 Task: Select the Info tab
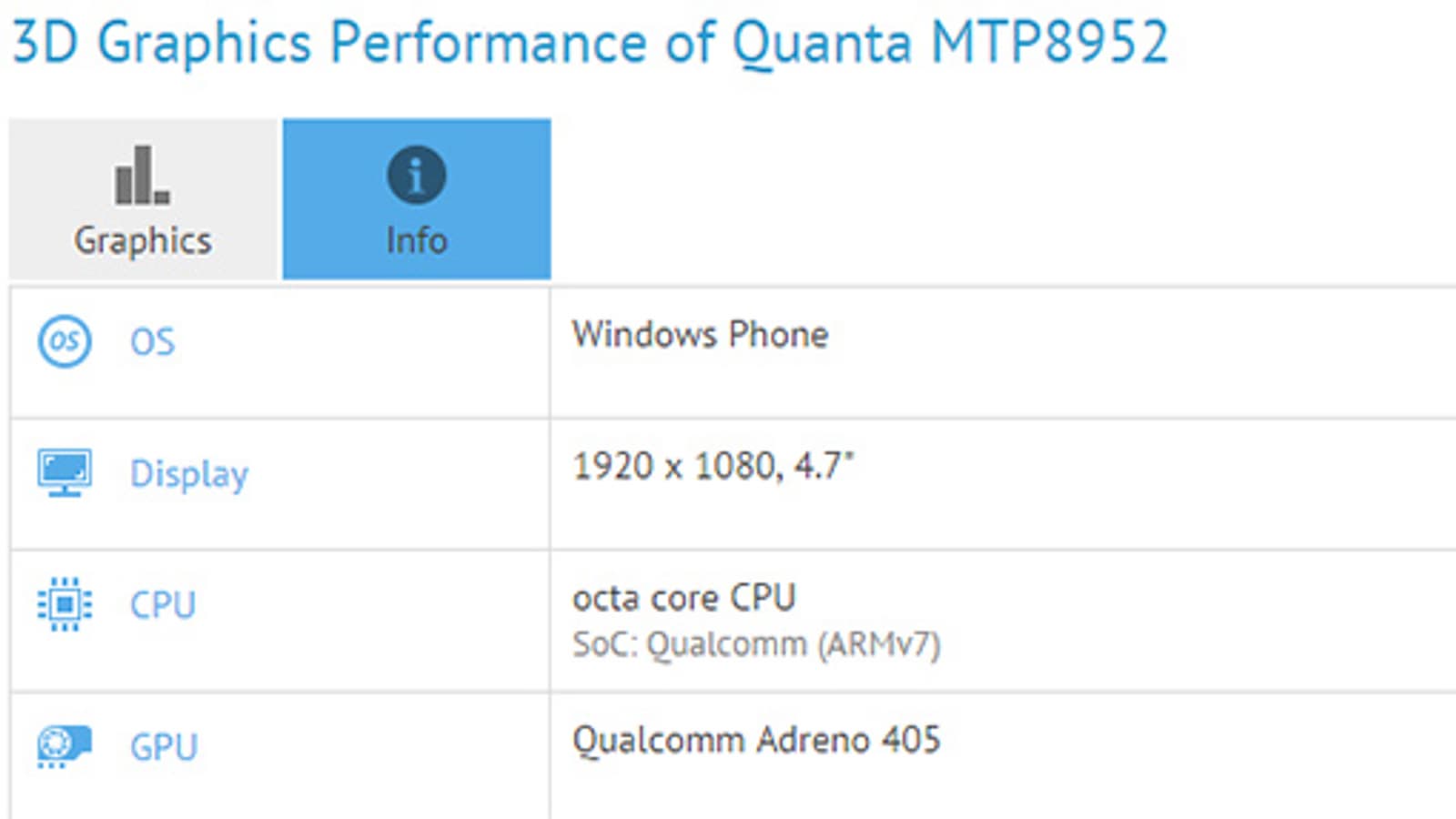pos(416,199)
